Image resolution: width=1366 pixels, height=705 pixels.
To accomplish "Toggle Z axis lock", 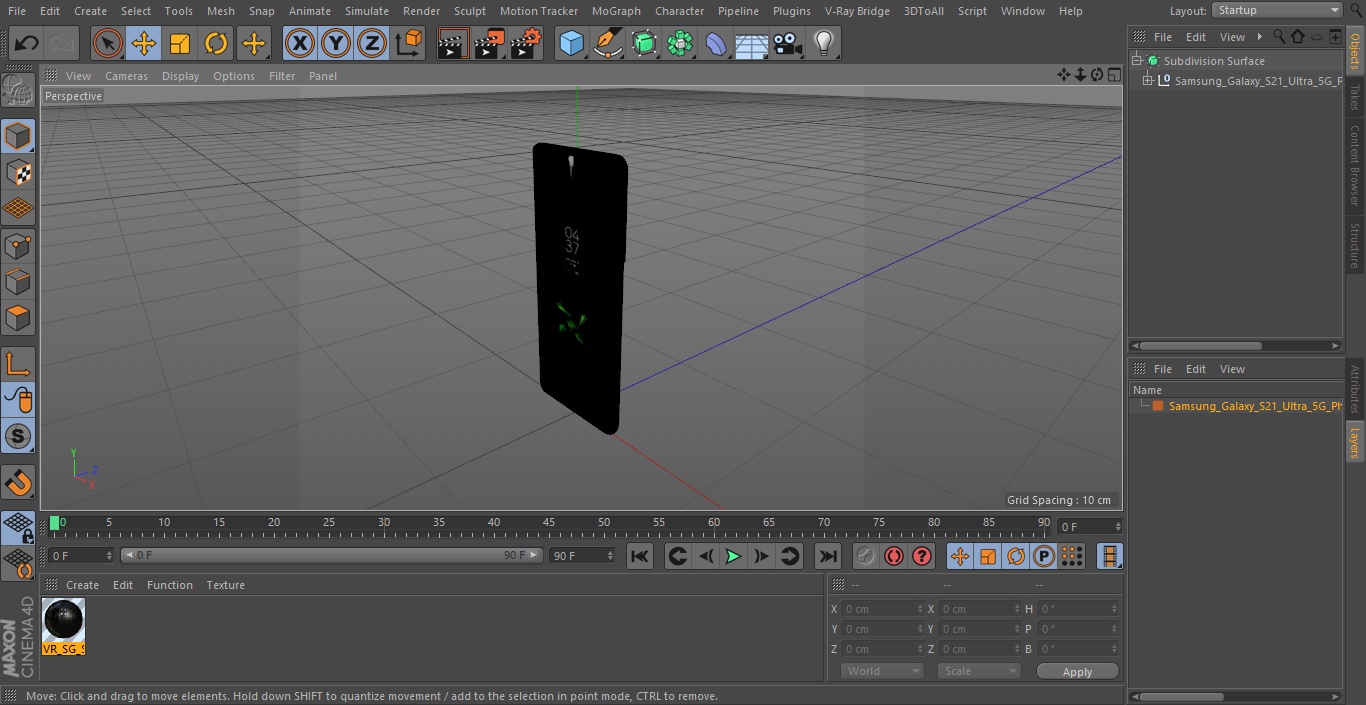I will [372, 43].
